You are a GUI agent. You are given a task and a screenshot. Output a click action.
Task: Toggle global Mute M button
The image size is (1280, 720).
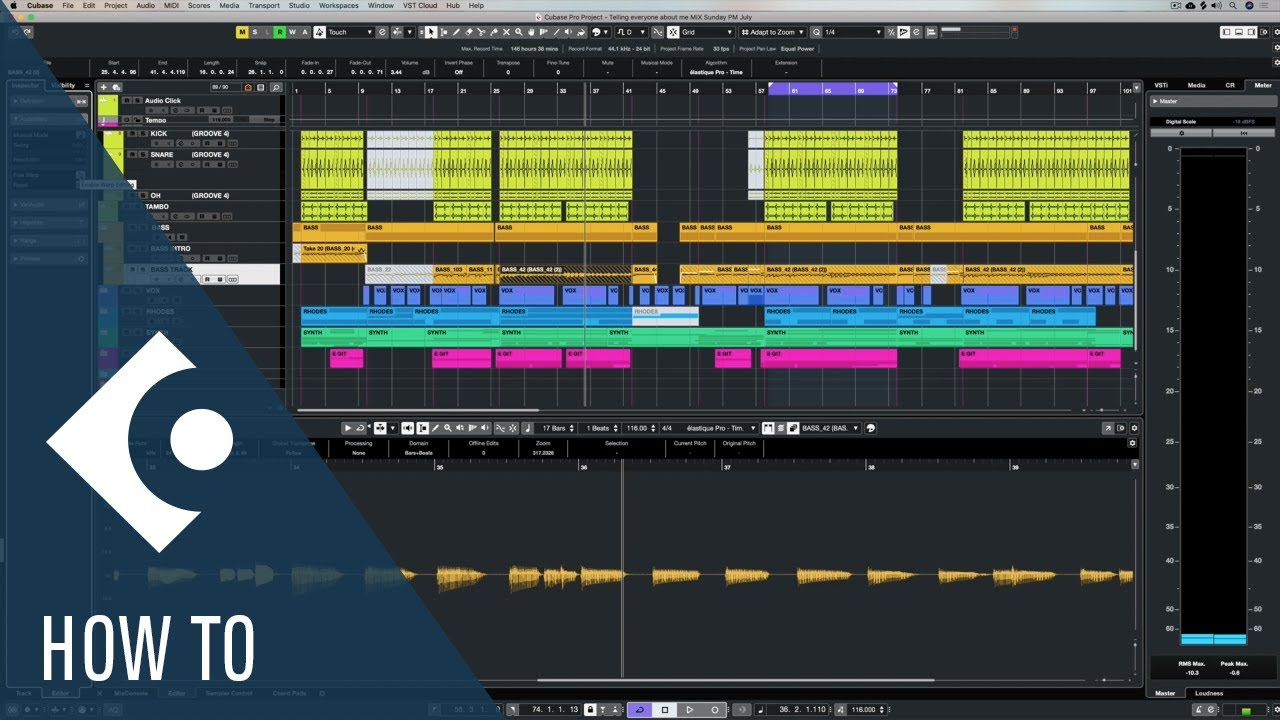(x=241, y=32)
